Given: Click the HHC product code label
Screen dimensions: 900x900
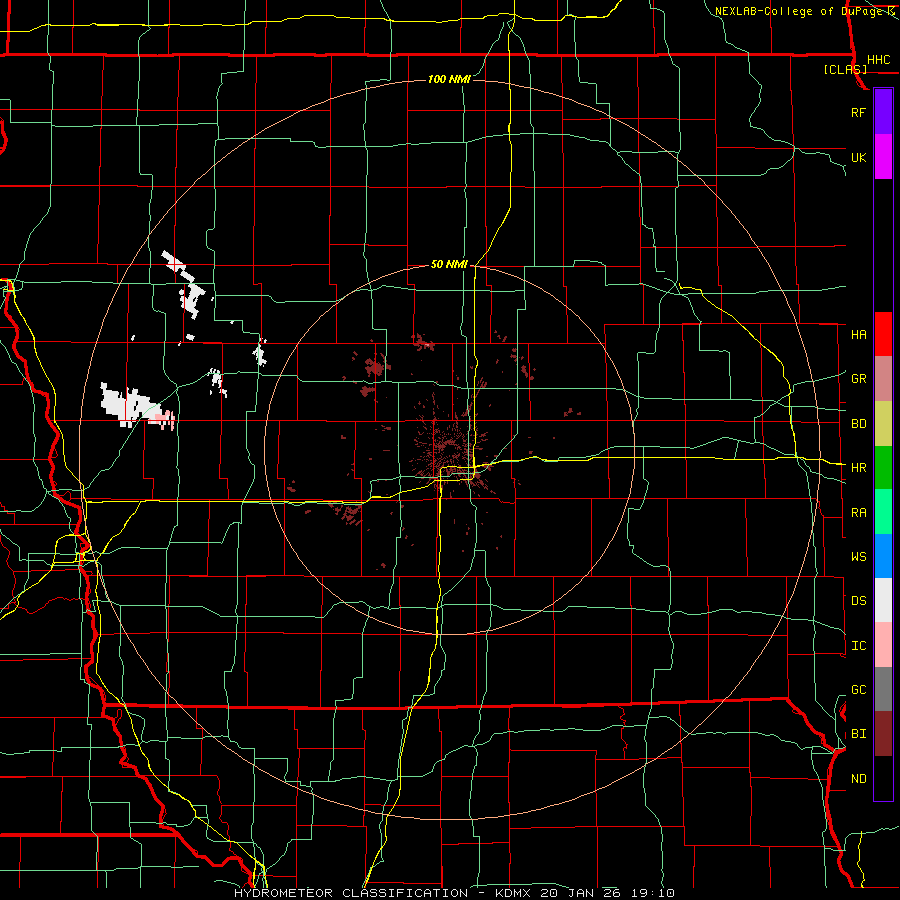Looking at the screenshot, I should pos(879,60).
